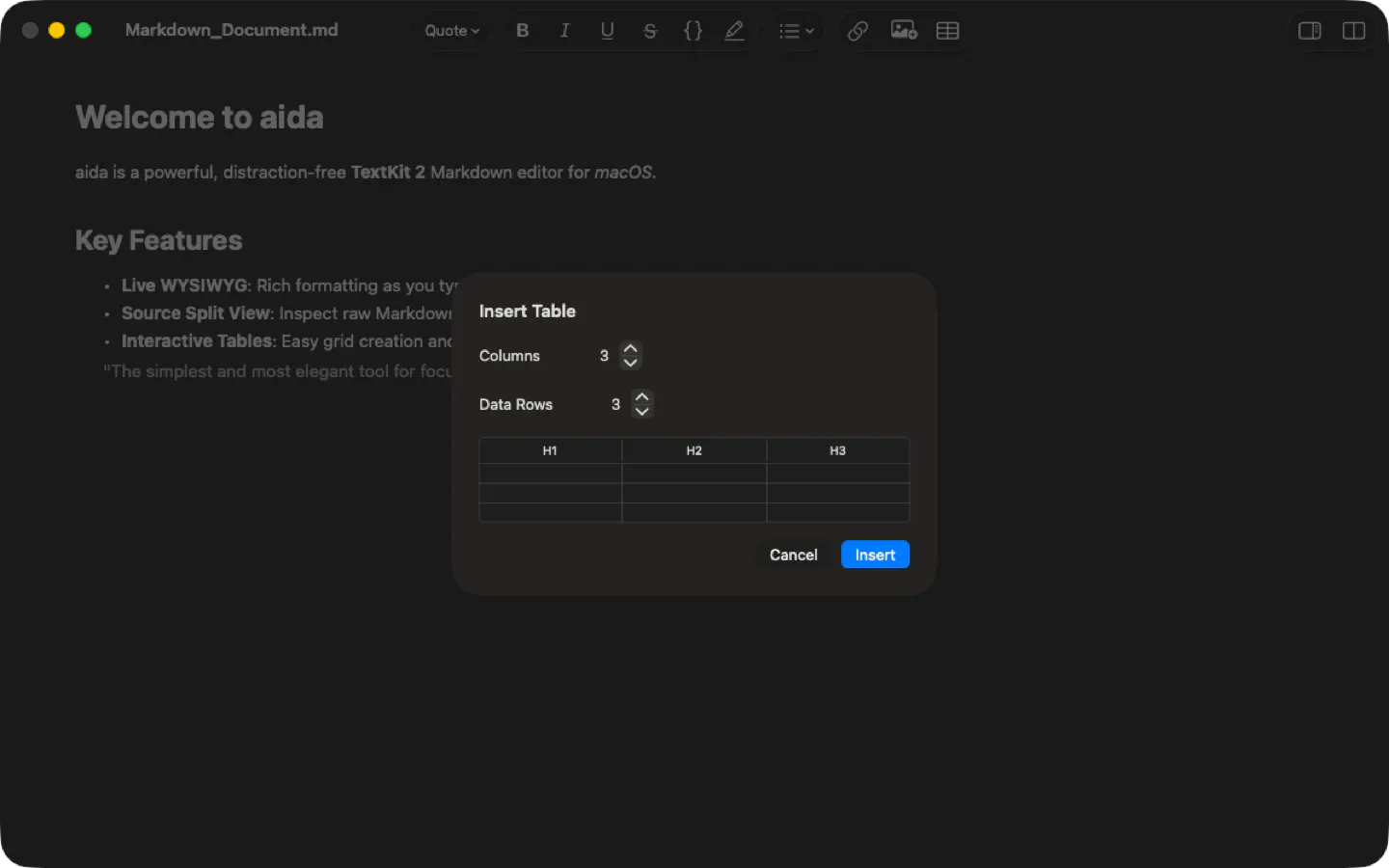Insert a code block with curly braces icon

click(x=693, y=31)
